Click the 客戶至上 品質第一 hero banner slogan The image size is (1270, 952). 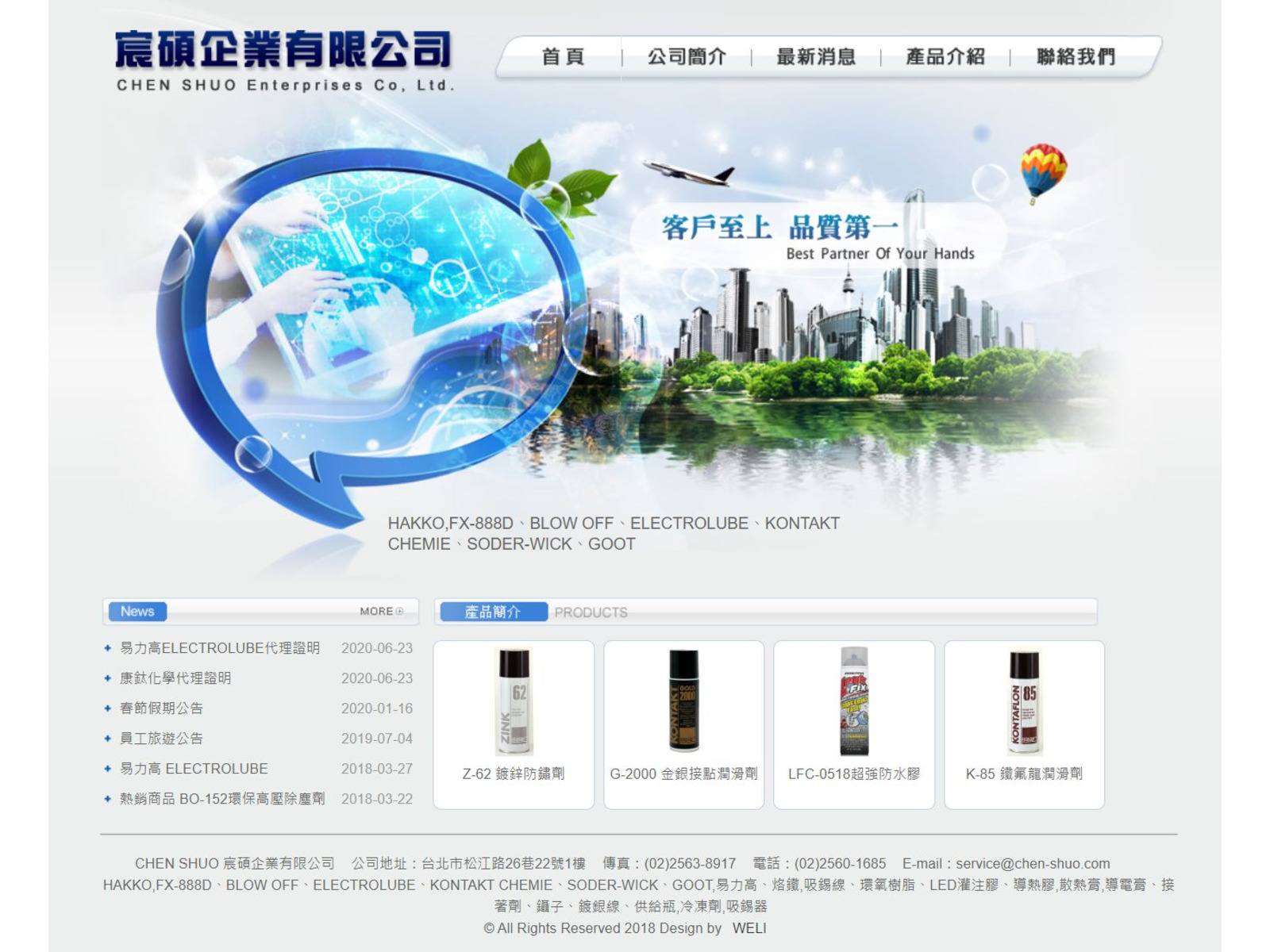[779, 228]
